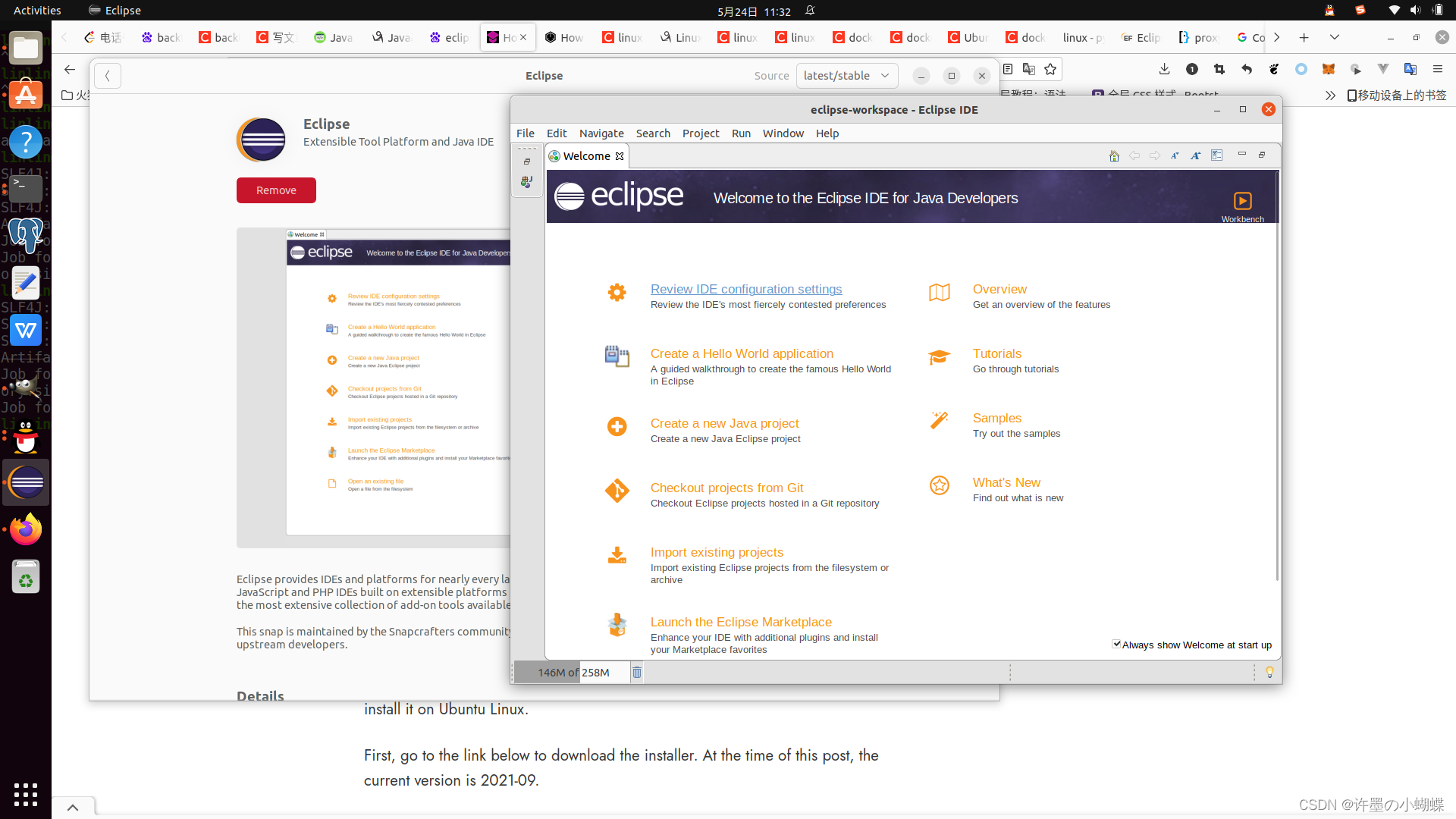The image size is (1456, 819).
Task: Open the Window menu
Action: [x=783, y=133]
